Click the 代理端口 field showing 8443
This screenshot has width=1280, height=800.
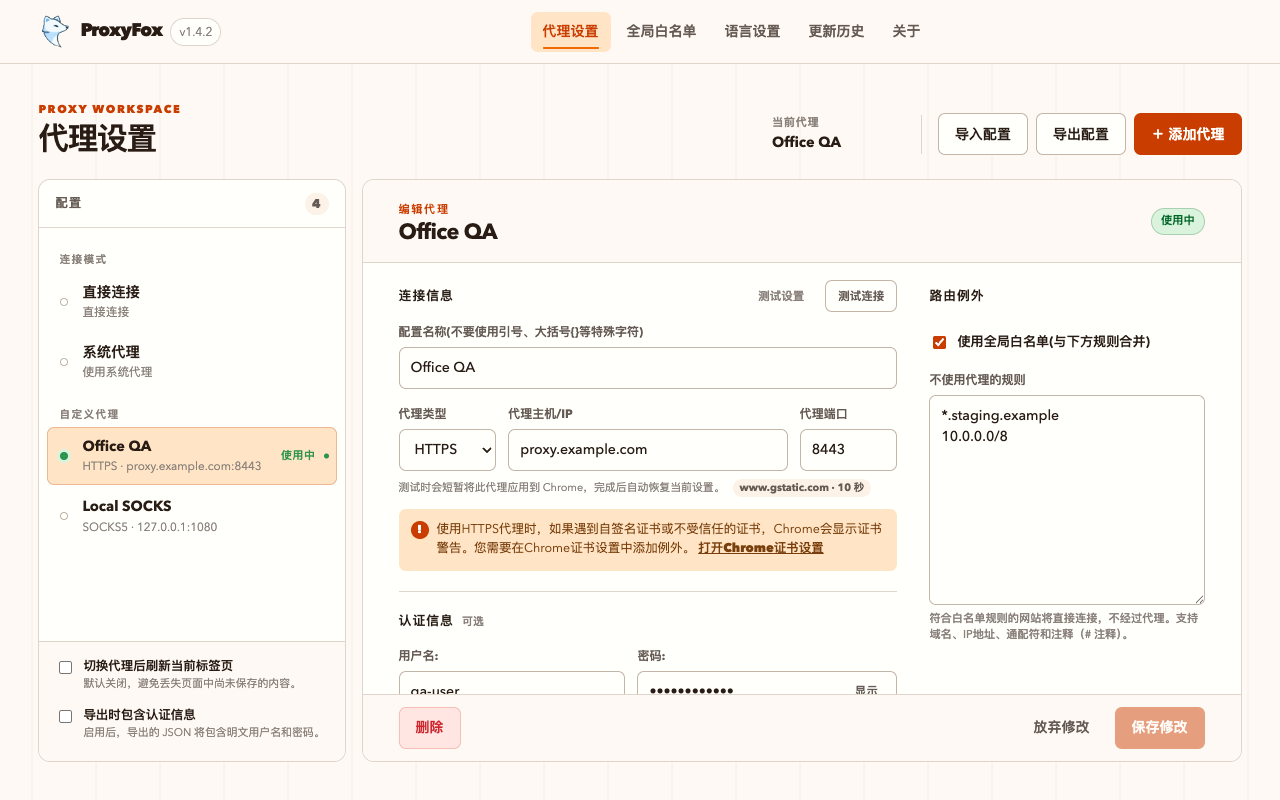coord(848,450)
